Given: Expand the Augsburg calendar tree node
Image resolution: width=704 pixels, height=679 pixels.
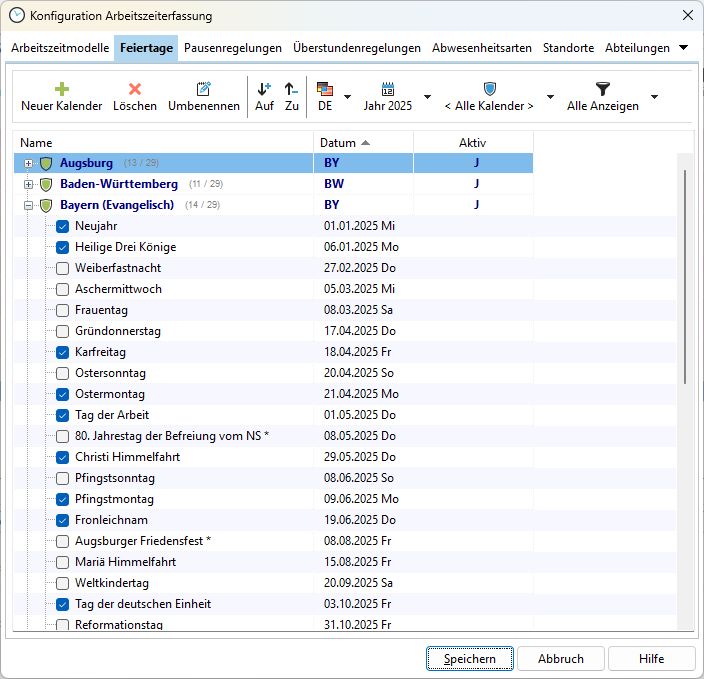Looking at the screenshot, I should pos(29,163).
